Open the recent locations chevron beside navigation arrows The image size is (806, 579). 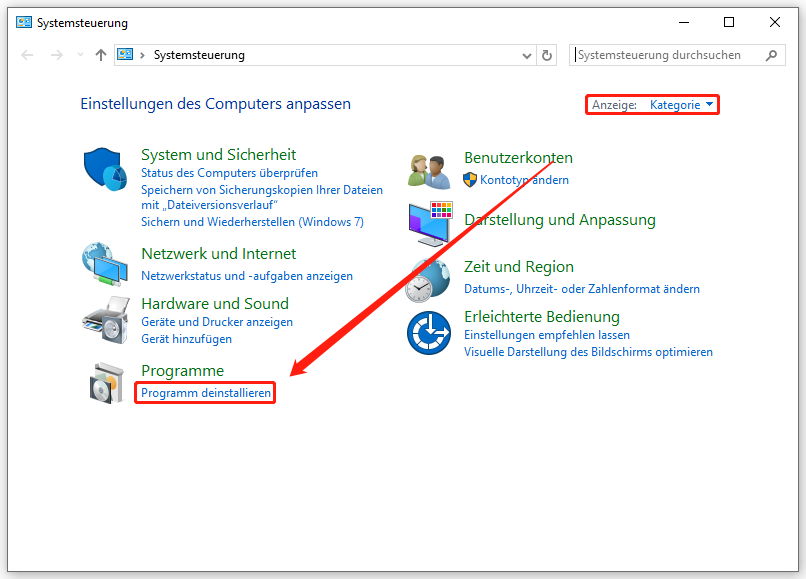78,55
